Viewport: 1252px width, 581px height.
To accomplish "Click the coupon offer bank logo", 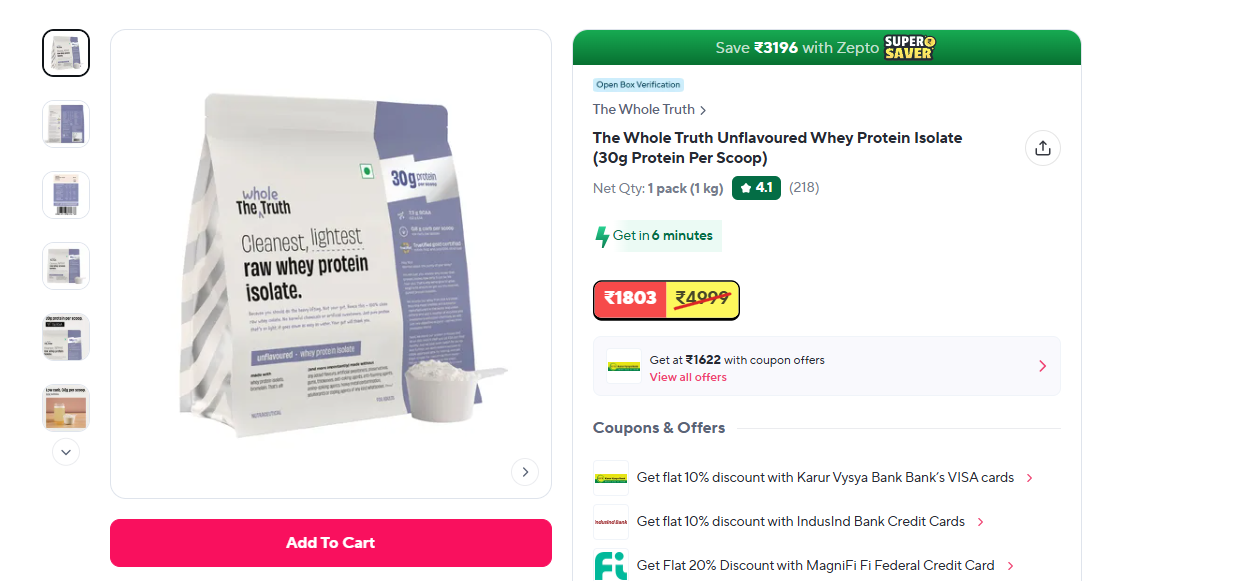I will tap(624, 366).
